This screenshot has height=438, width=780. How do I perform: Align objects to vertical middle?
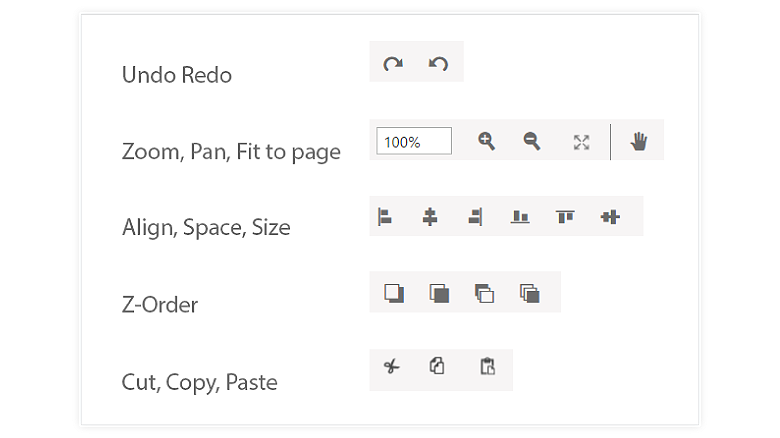[x=610, y=216]
